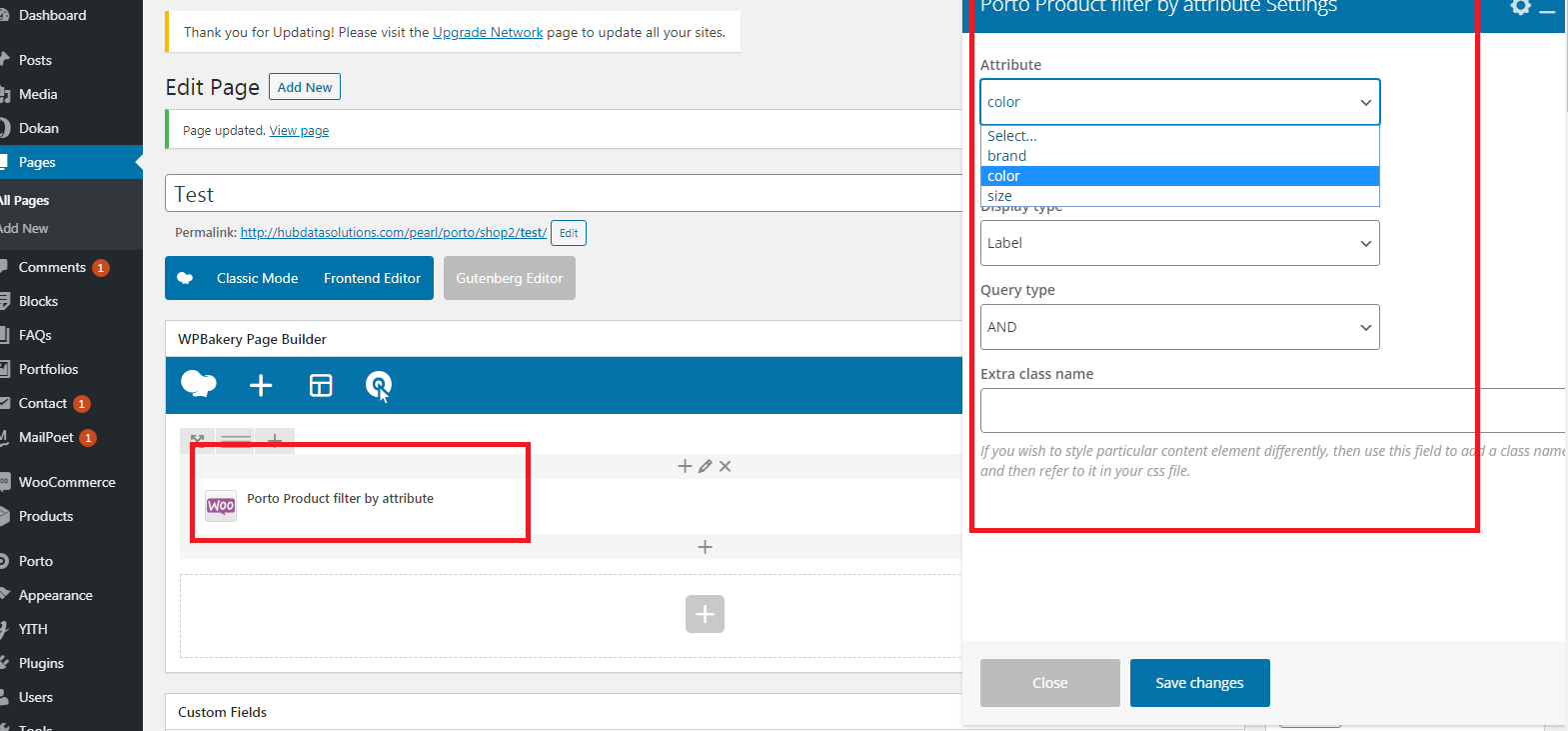Add a new element with the toolbar plus
This screenshot has width=1568, height=731.
tap(261, 385)
